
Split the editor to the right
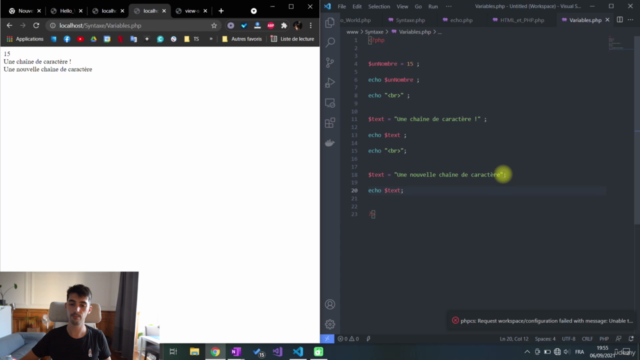pyautogui.click(x=620, y=20)
